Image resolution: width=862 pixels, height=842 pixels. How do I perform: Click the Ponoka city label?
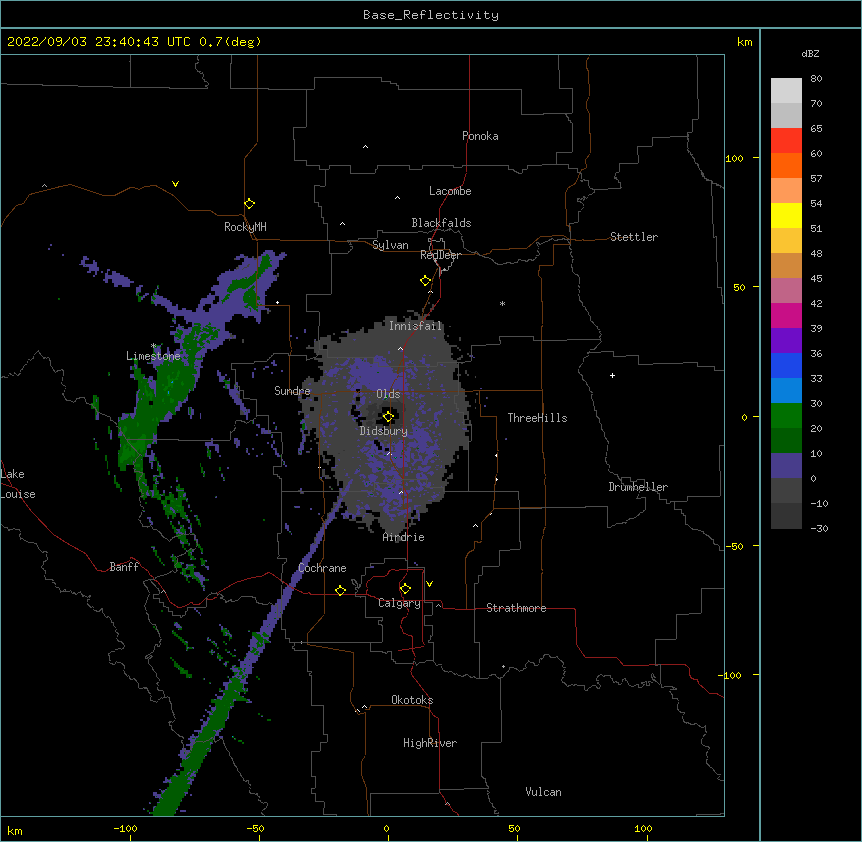click(480, 136)
